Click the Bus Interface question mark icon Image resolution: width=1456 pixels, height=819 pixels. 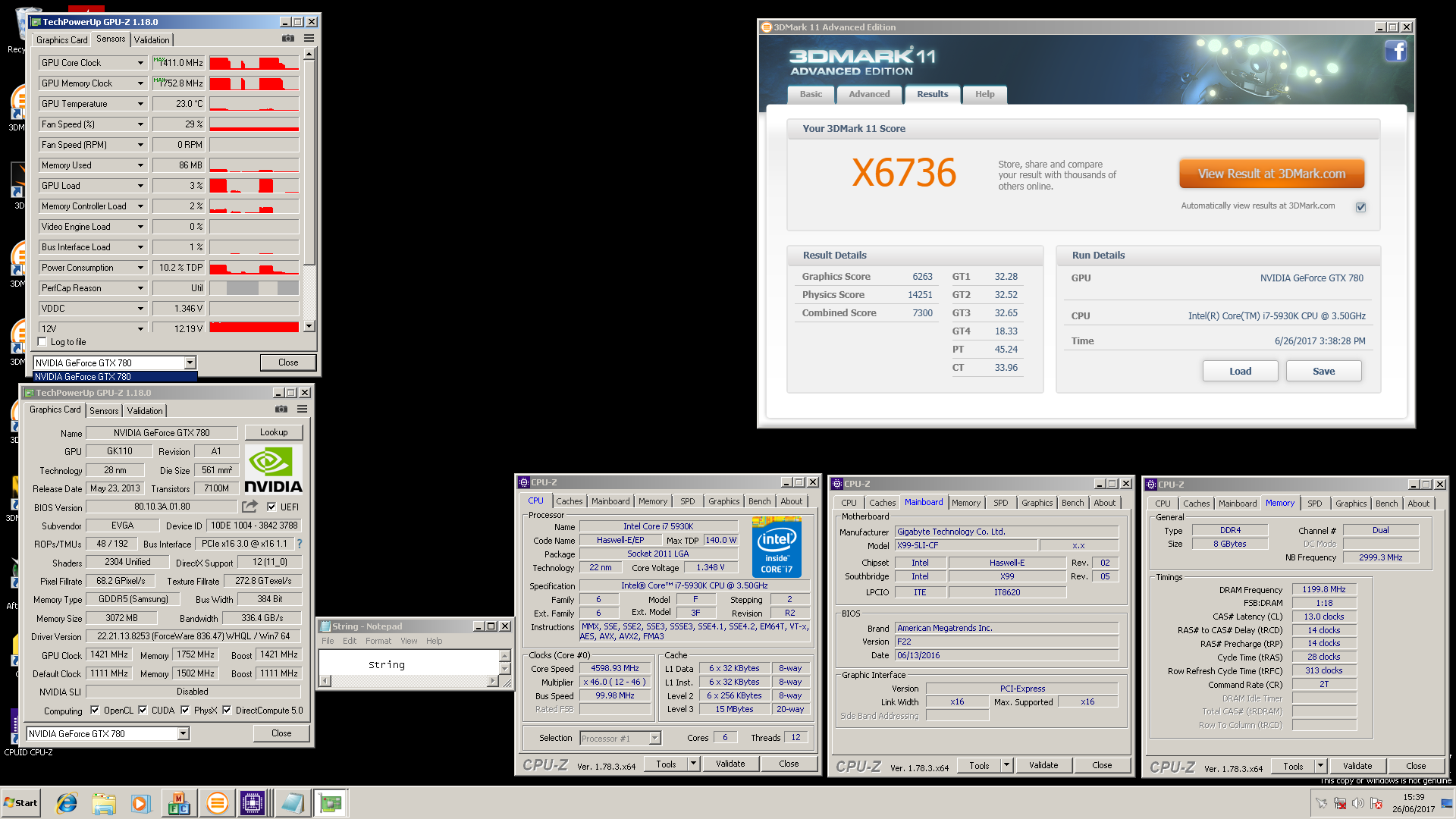pyautogui.click(x=299, y=544)
